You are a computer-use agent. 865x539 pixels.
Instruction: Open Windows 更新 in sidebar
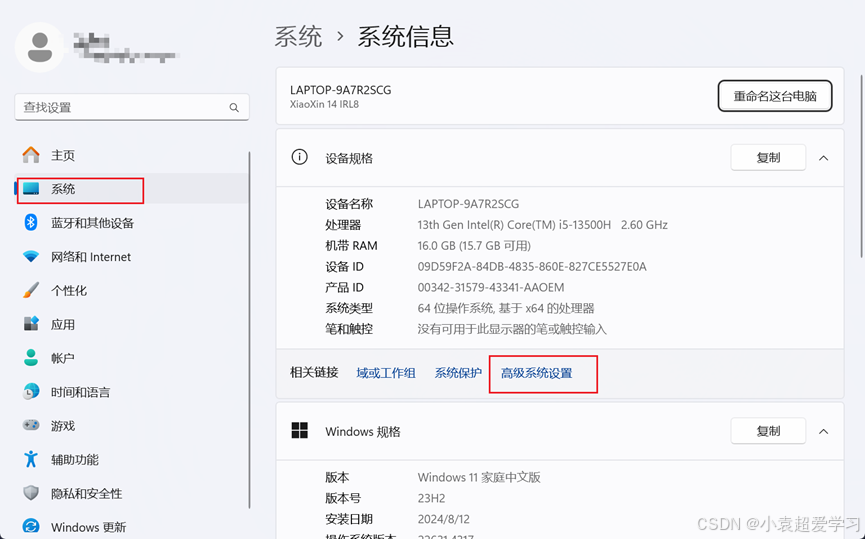pyautogui.click(x=131, y=526)
